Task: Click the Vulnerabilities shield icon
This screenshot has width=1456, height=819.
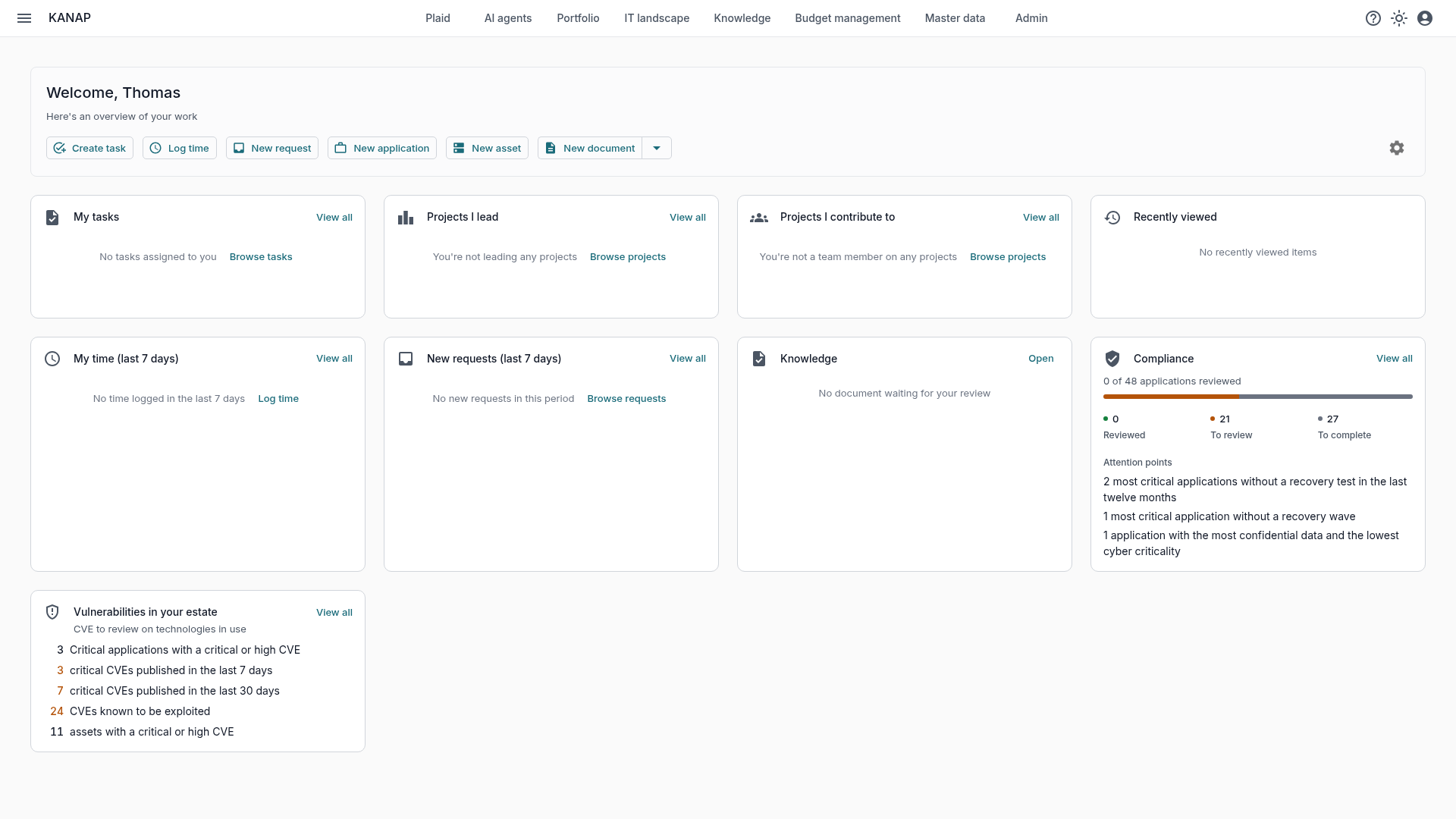Action: point(52,612)
